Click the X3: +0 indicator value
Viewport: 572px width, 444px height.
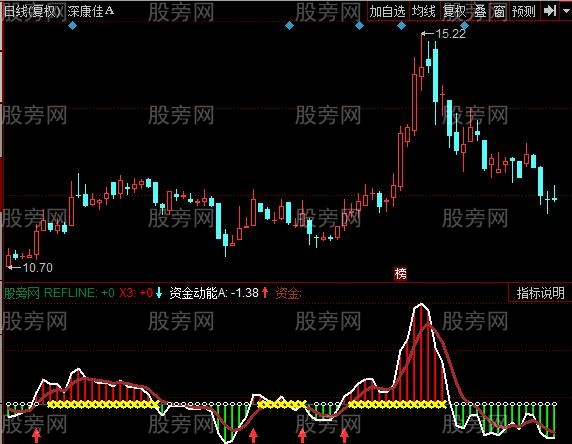point(136,293)
